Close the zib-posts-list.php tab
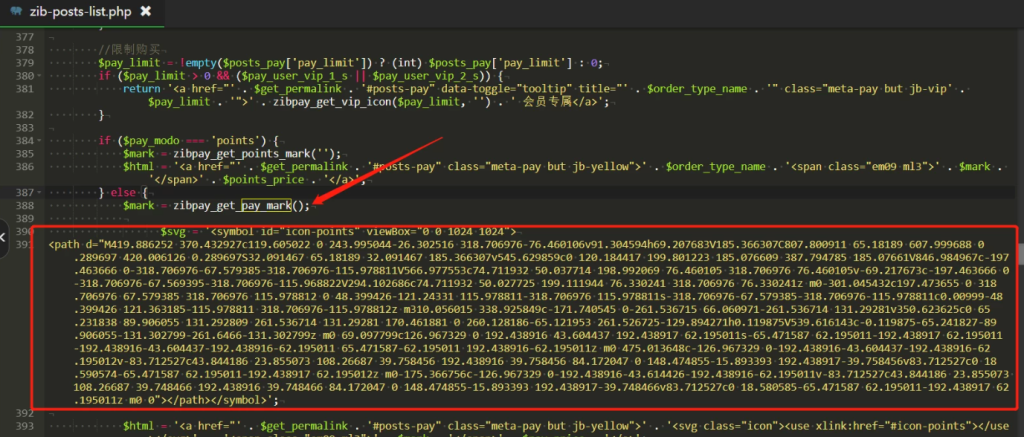The width and height of the screenshot is (1024, 437). point(146,11)
